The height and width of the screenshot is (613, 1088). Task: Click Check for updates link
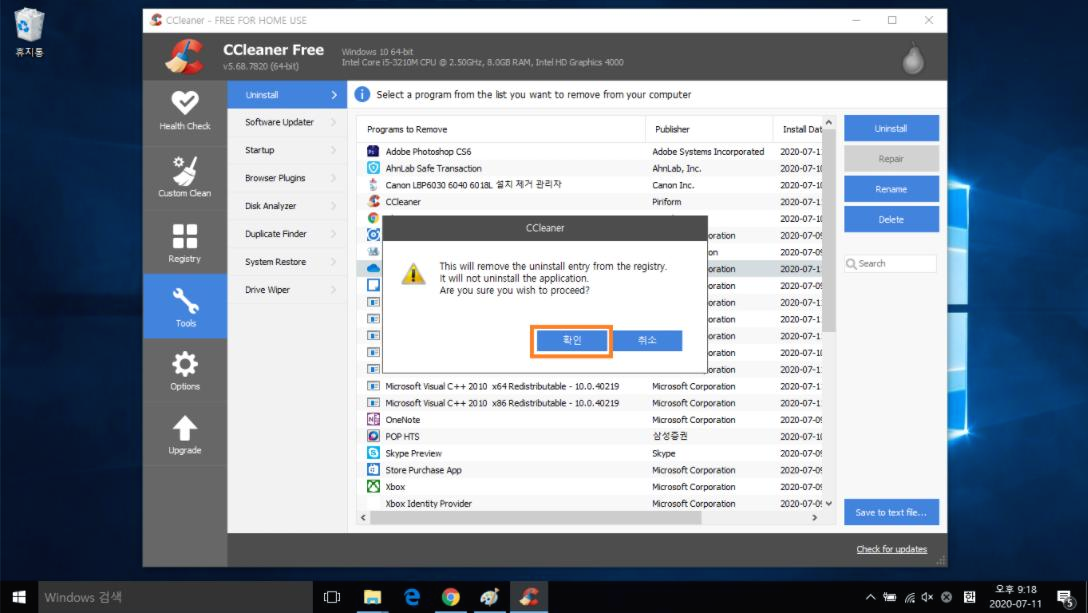(892, 549)
